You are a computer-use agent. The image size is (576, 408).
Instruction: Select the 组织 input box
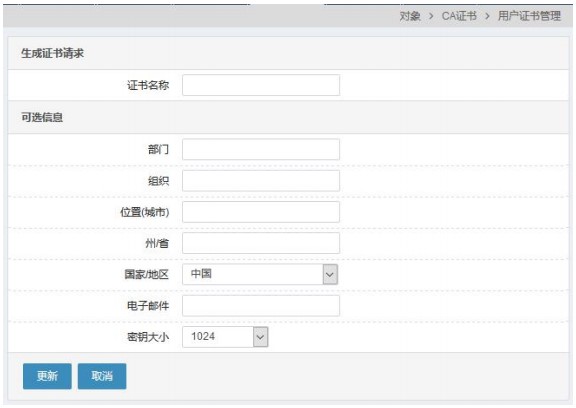click(x=261, y=181)
